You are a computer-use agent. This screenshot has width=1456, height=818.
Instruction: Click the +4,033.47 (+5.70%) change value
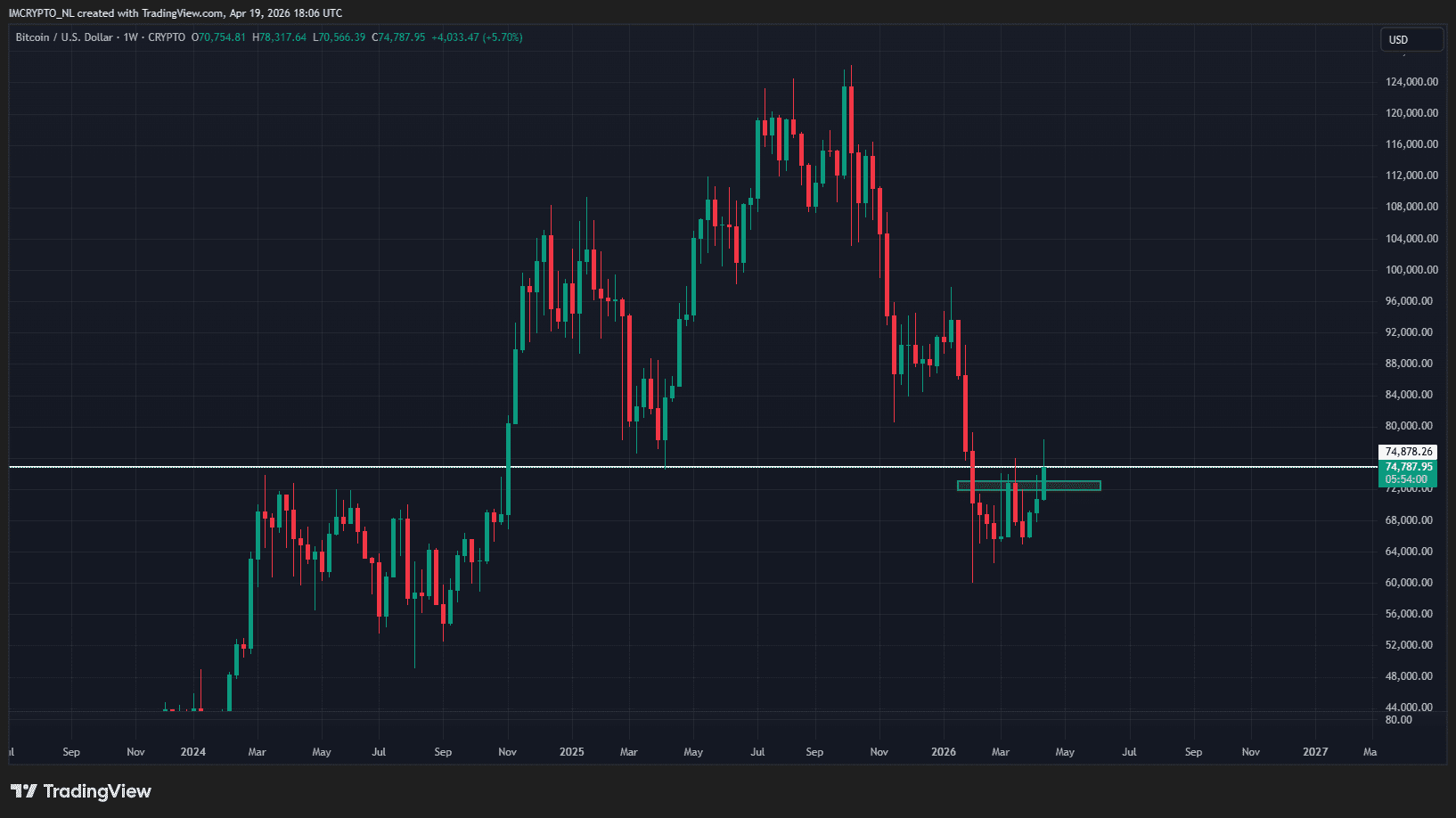[477, 37]
